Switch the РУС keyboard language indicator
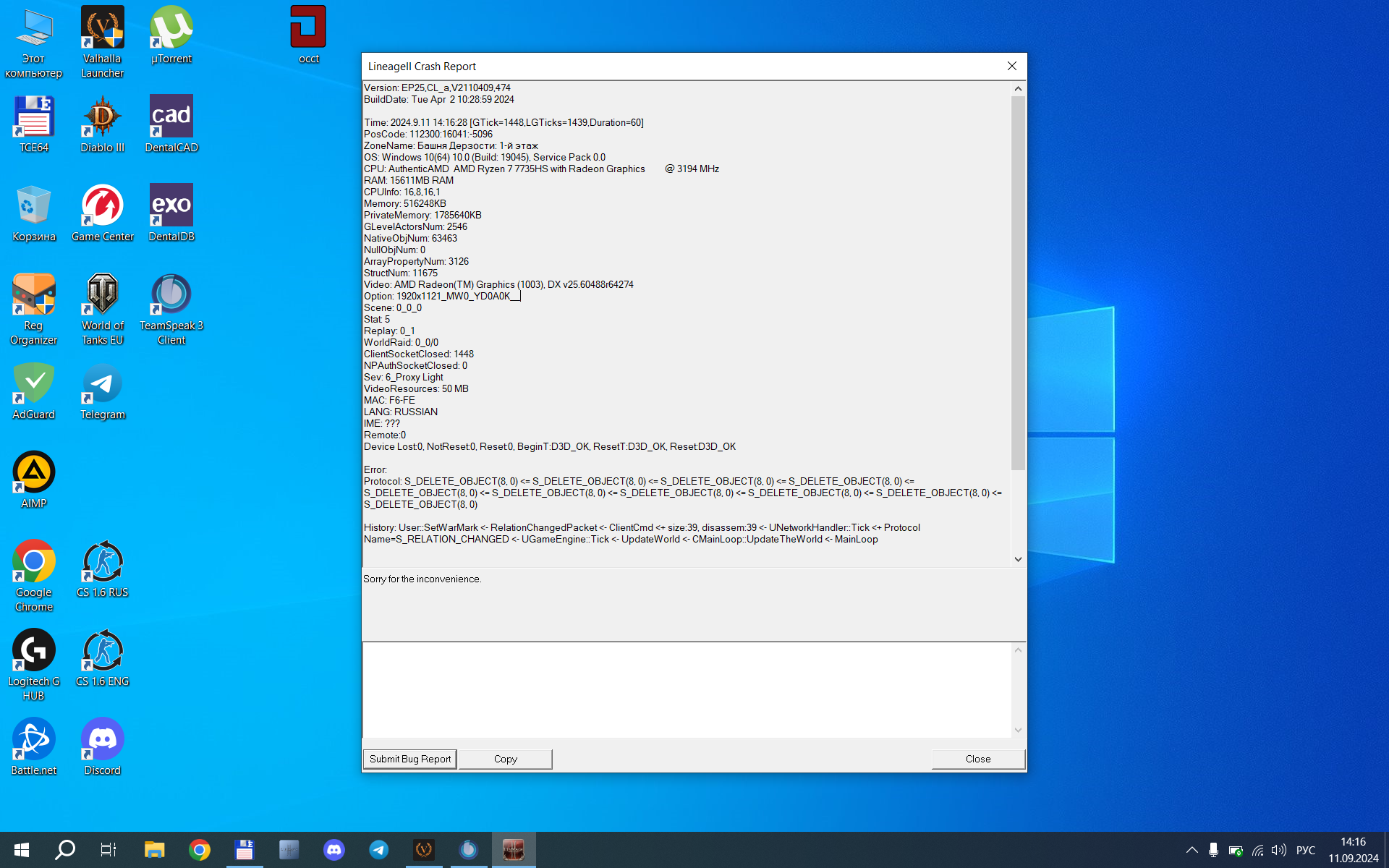This screenshot has width=1389, height=868. pos(1305,850)
